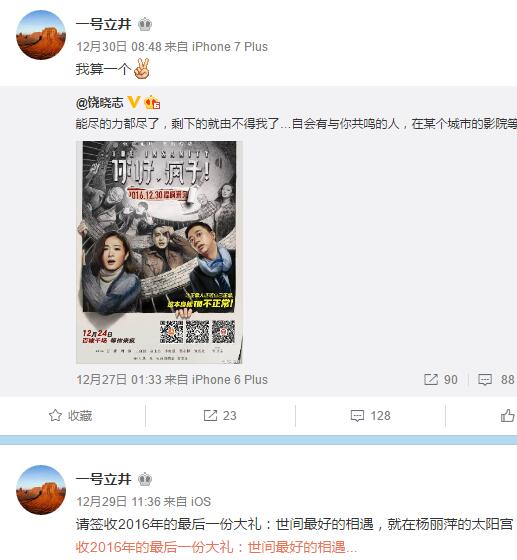
Task: Click crown badge beside second 一号立井 name
Action: point(145,479)
